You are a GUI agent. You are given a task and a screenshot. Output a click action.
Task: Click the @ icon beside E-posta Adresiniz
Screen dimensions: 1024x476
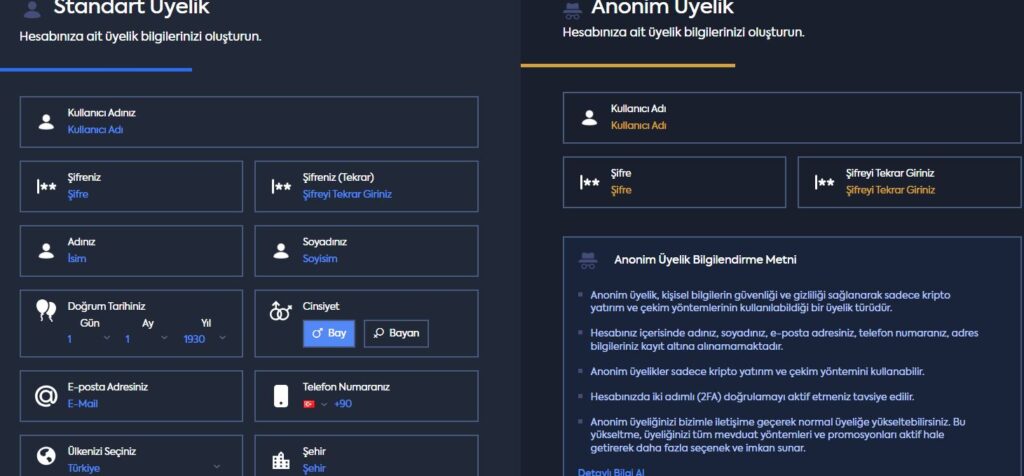pos(45,396)
